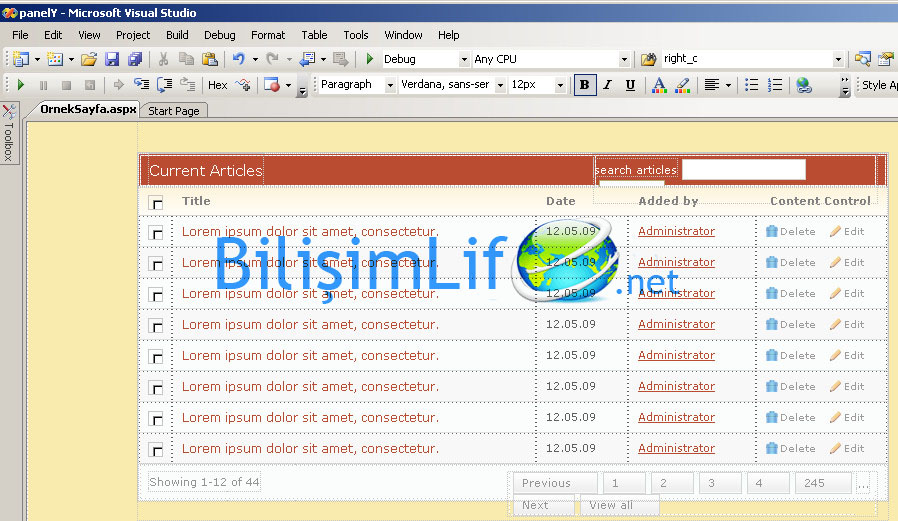The width and height of the screenshot is (898, 521).
Task: Click Delete in the fourth article row
Action: tap(790, 325)
